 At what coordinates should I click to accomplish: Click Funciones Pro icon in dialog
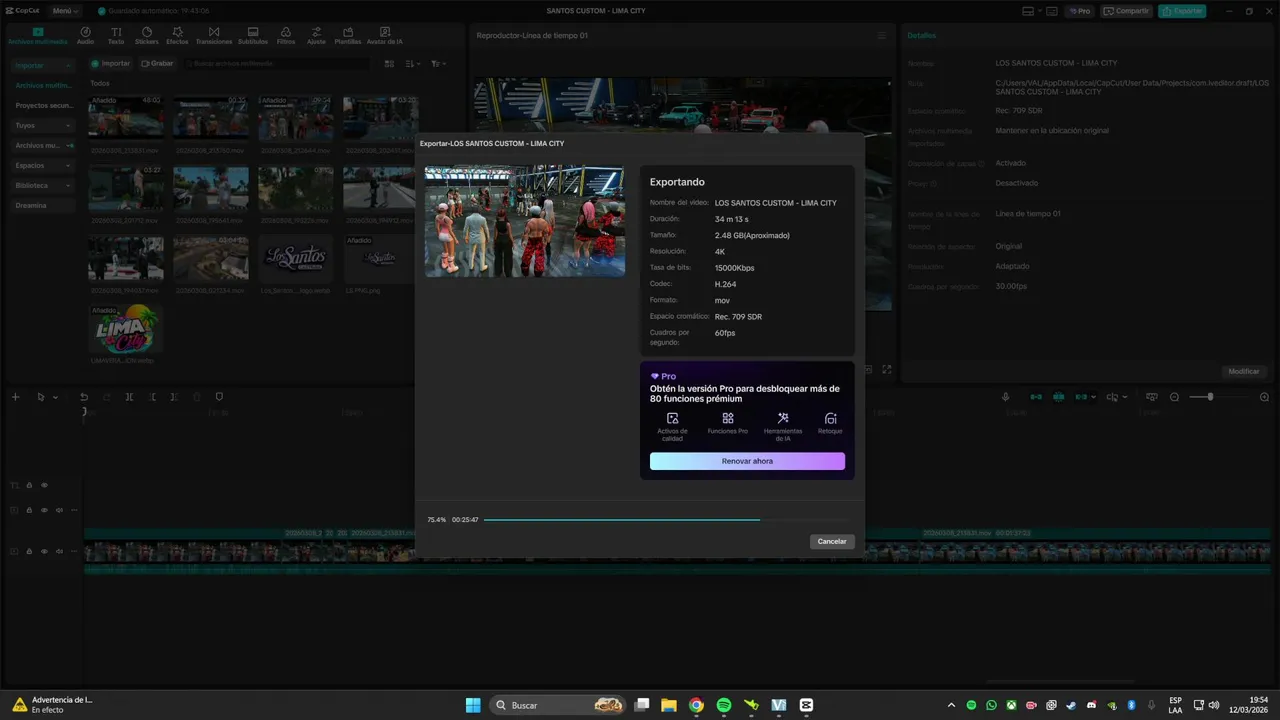coord(728,418)
